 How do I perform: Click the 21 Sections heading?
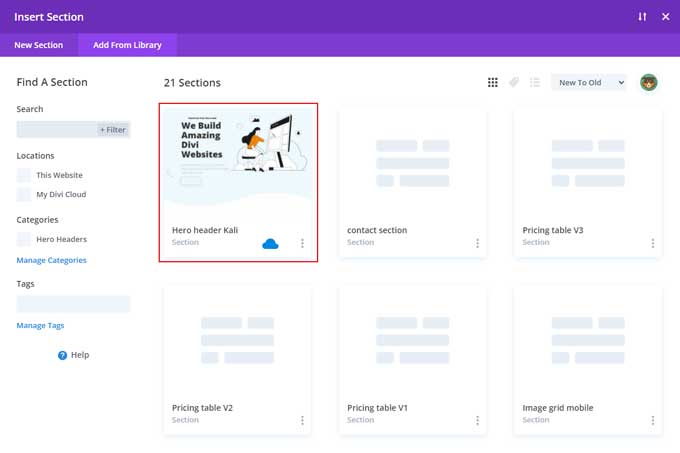[192, 83]
